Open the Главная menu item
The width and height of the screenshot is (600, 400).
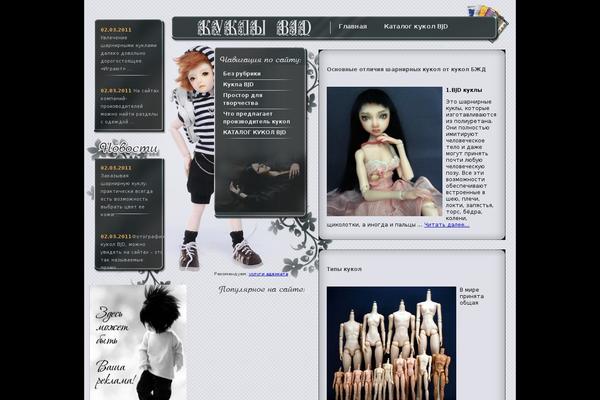(x=352, y=26)
